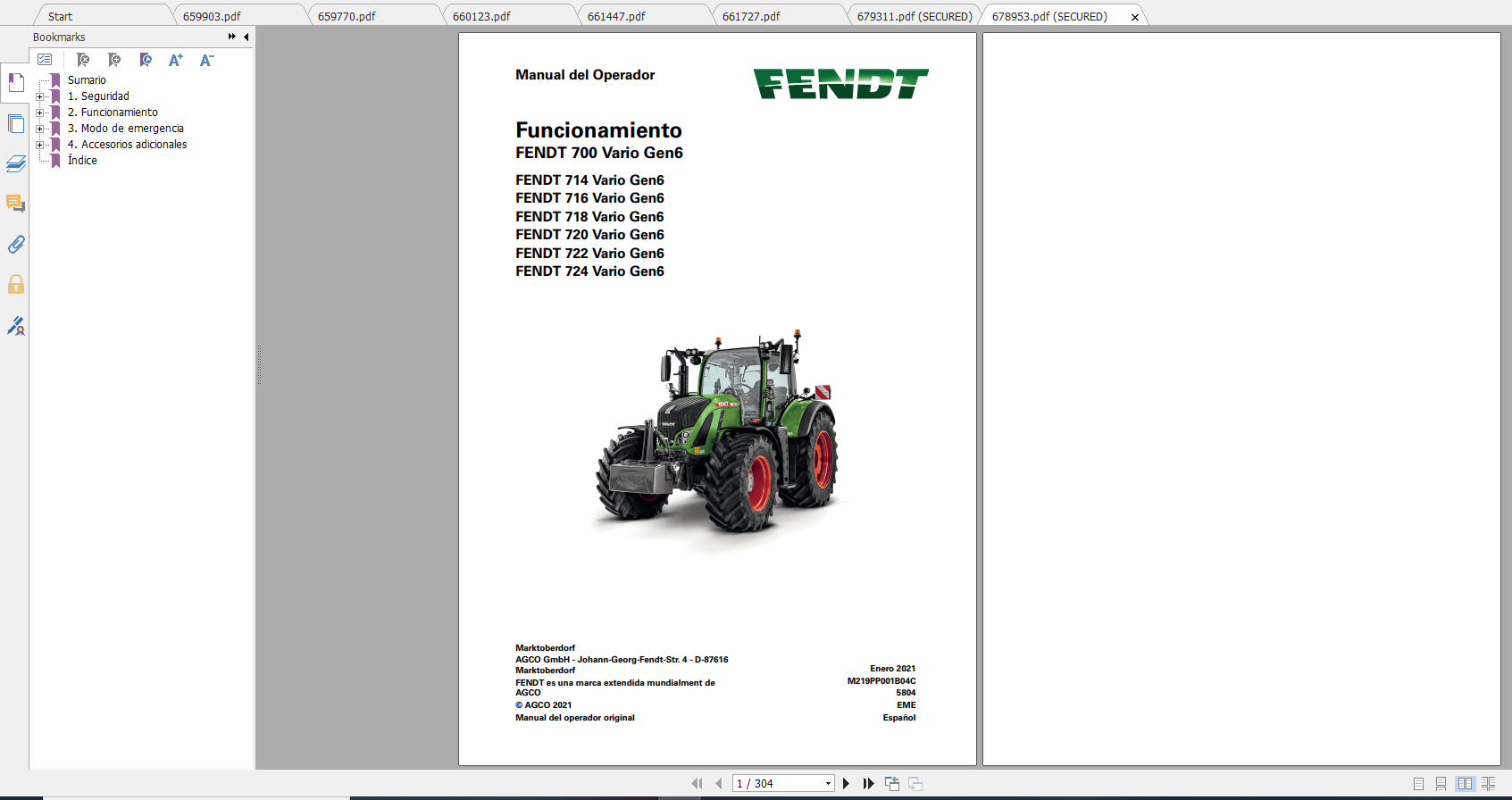Toggle facing two-page view
Viewport: 1512px width, 800px height.
(1465, 783)
